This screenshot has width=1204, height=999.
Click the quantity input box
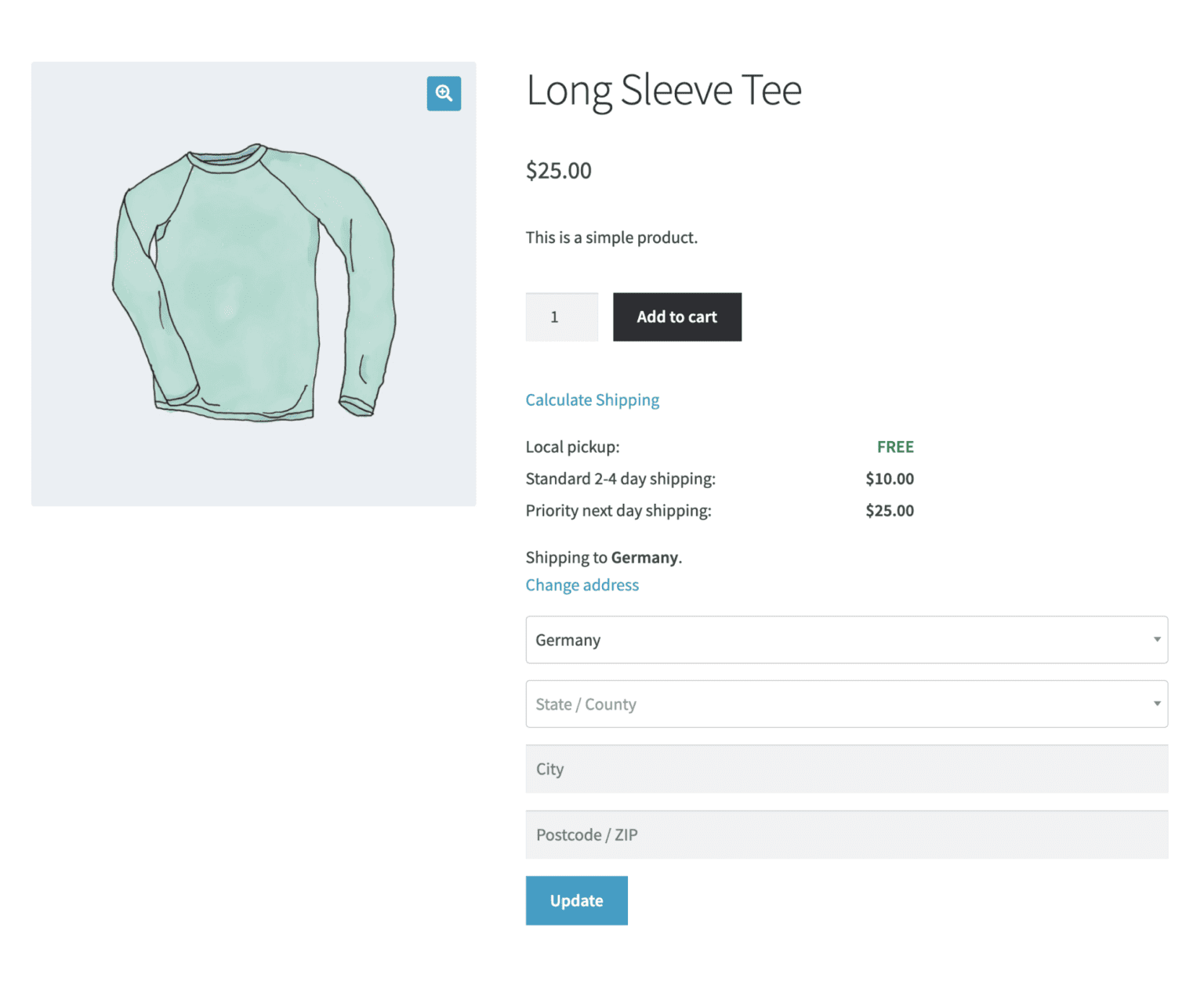pos(561,317)
